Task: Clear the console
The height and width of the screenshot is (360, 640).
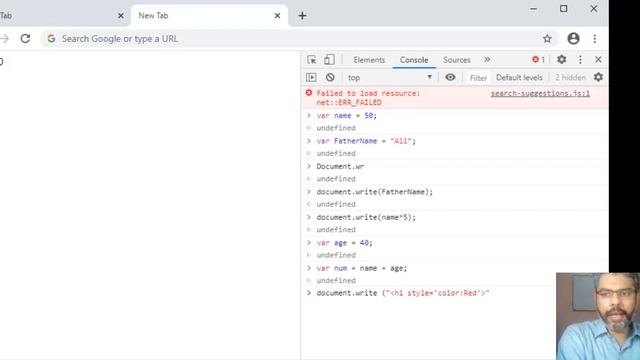Action: (x=330, y=77)
